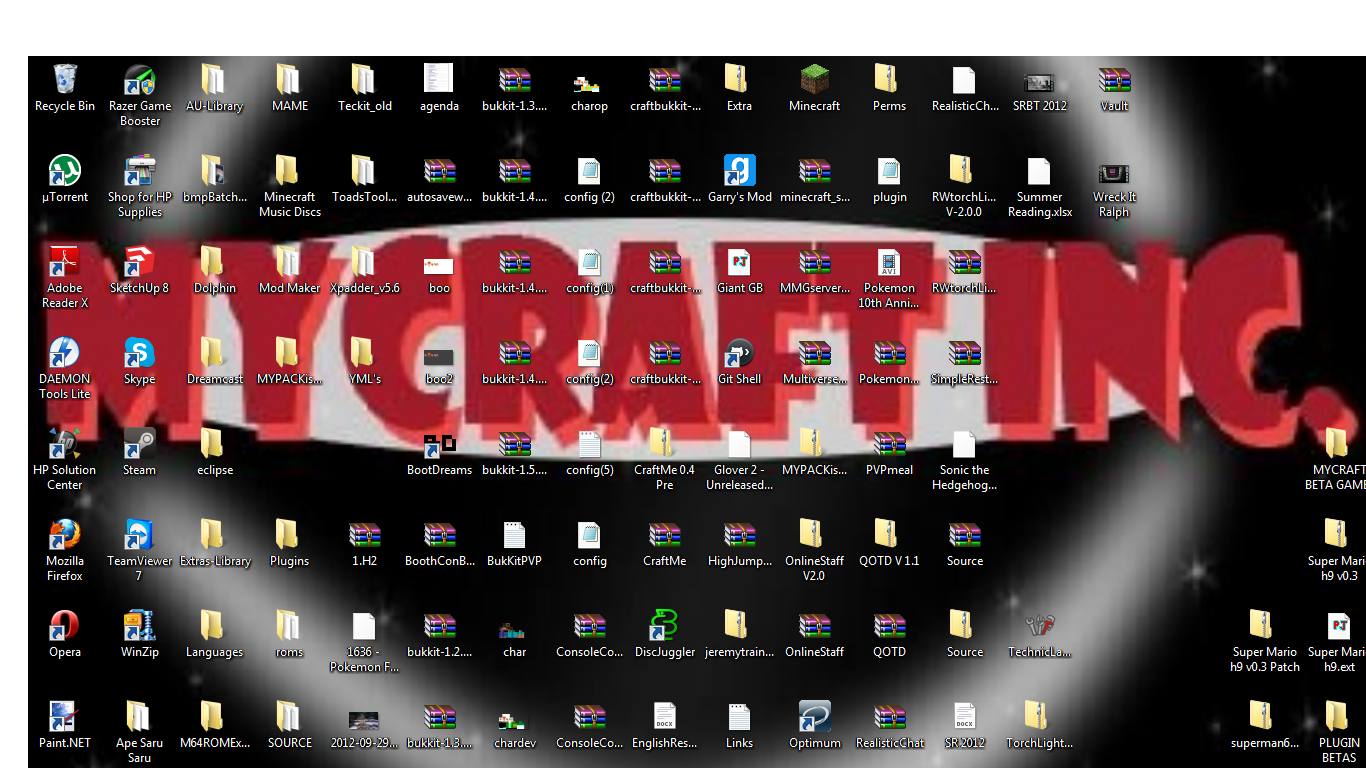1366x768 pixels.
Task: Select the YML's folder
Action: click(x=363, y=353)
